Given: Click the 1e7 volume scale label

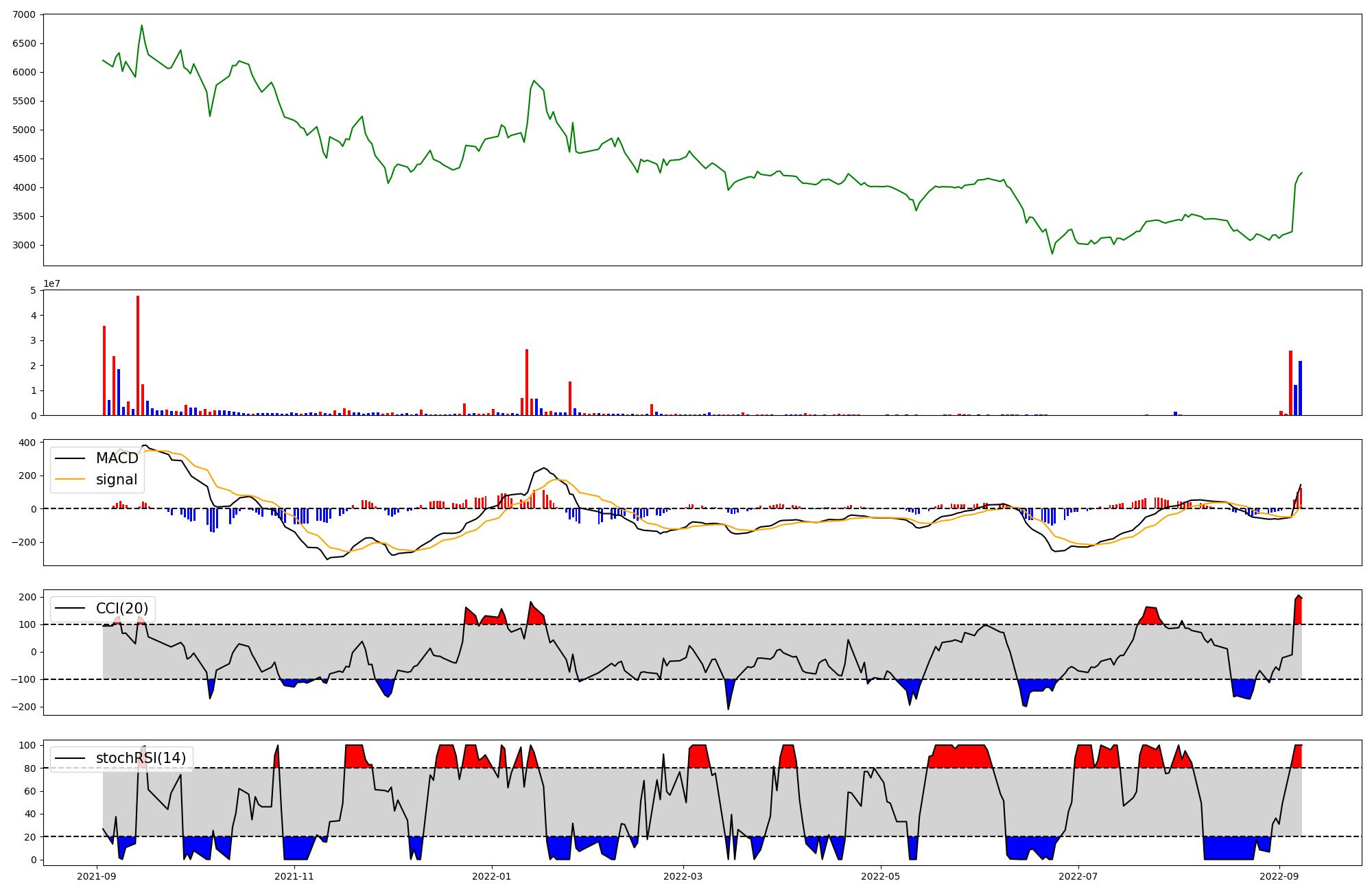Looking at the screenshot, I should 51,283.
